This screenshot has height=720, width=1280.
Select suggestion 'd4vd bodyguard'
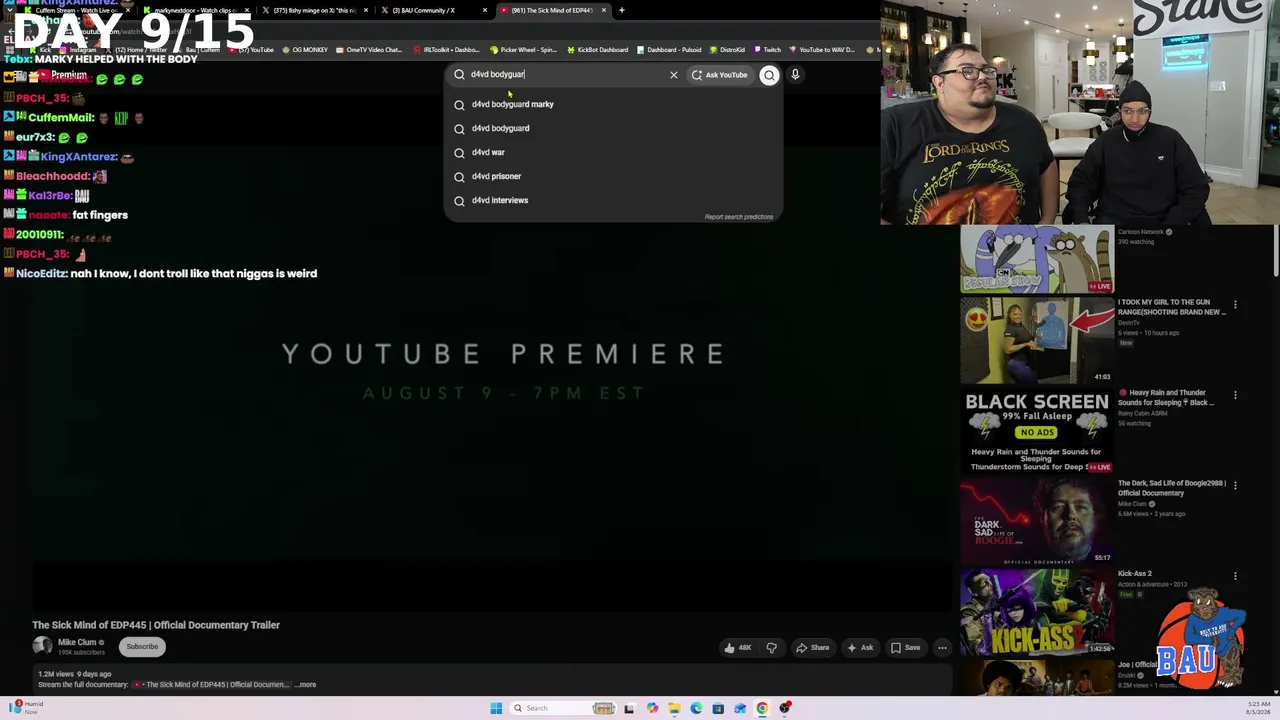612,128
